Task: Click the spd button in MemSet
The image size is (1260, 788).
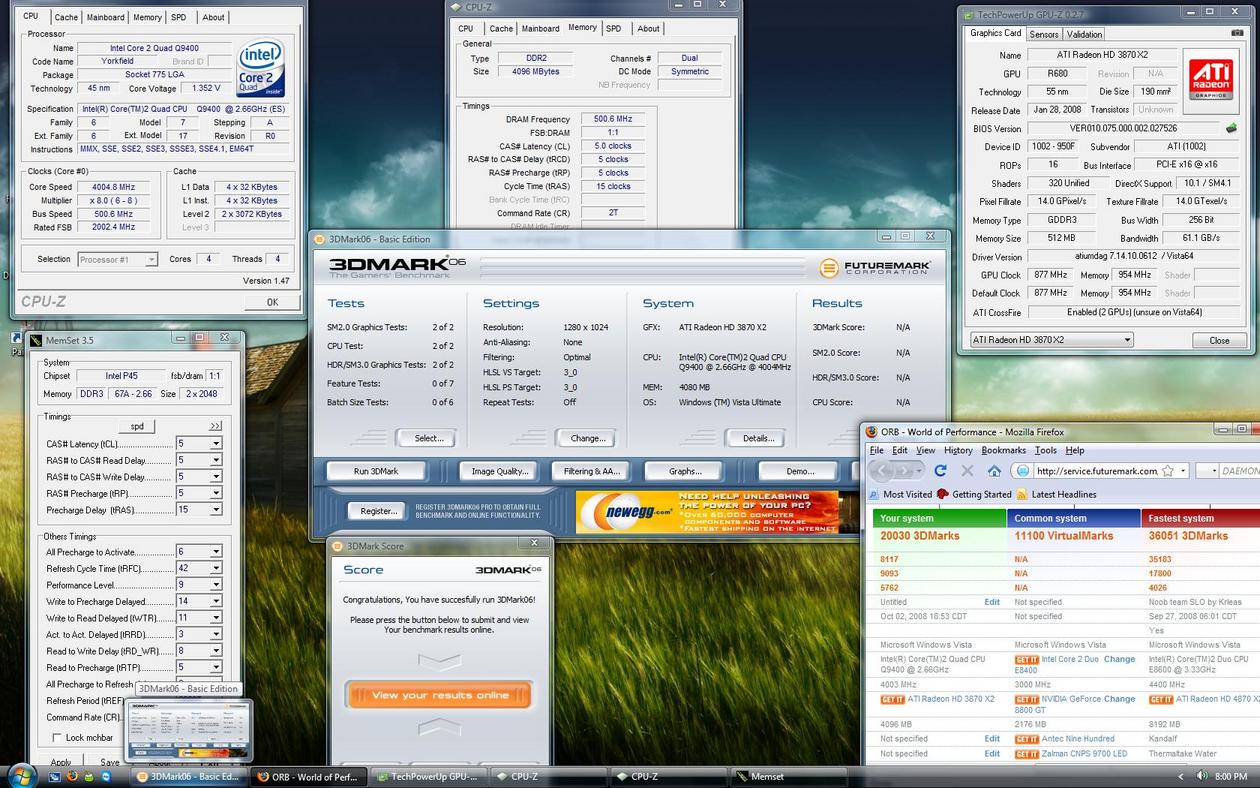Action: [137, 426]
